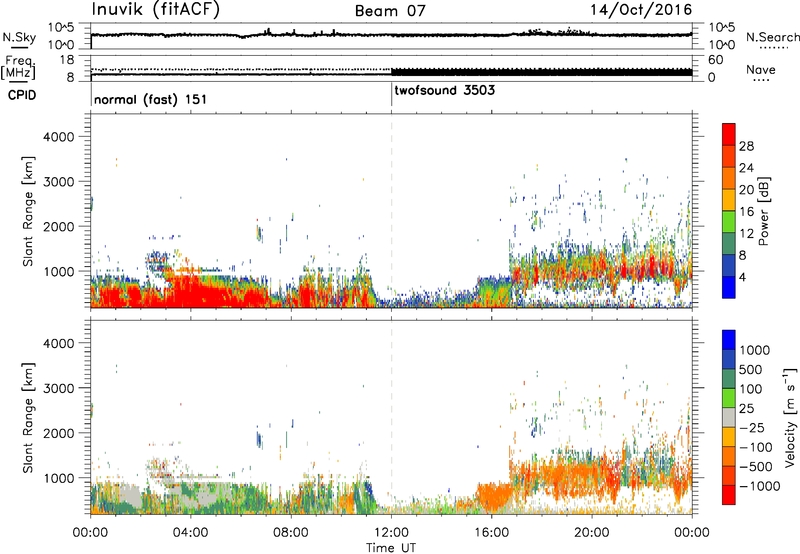This screenshot has width=800, height=554.
Task: Click the '-1000' velocity scale value
Action: point(760,486)
